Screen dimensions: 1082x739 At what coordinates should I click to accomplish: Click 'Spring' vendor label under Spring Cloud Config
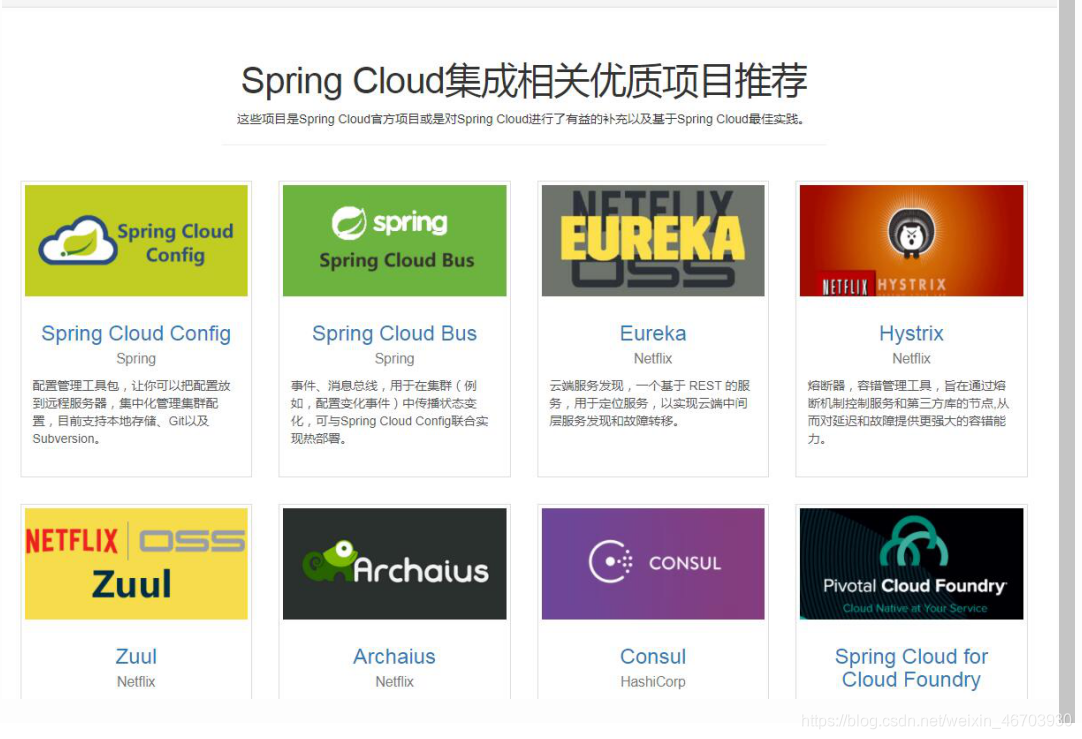tap(136, 359)
